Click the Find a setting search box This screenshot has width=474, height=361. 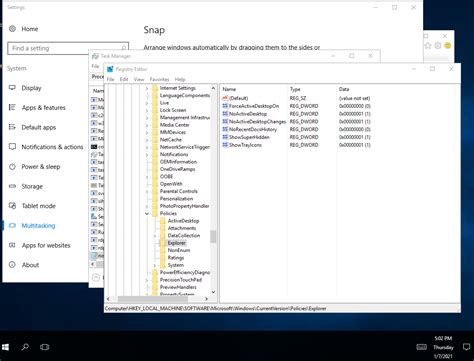[x=68, y=48]
